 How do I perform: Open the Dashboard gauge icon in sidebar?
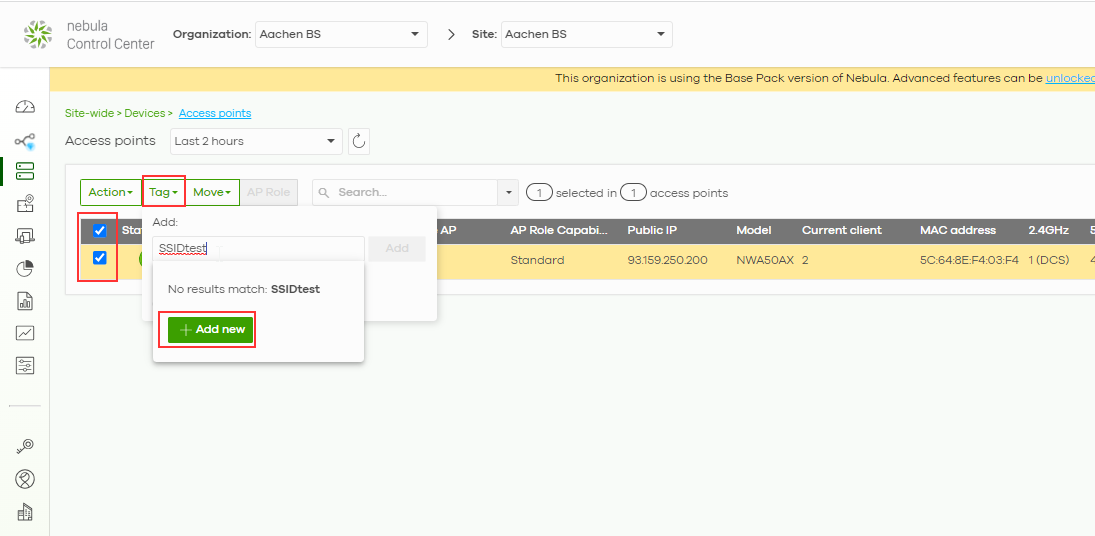point(25,108)
